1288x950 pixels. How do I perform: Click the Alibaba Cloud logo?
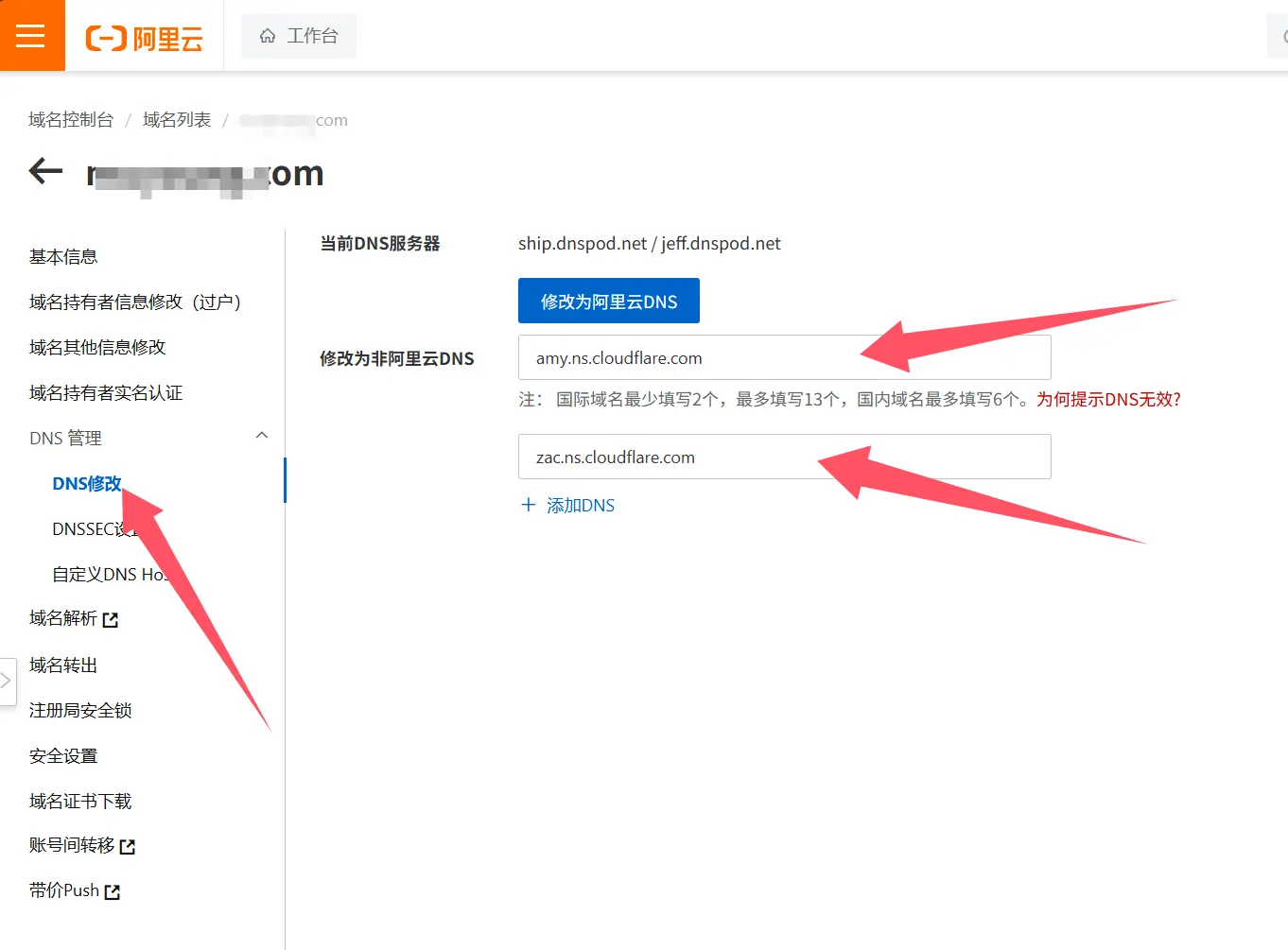click(144, 38)
